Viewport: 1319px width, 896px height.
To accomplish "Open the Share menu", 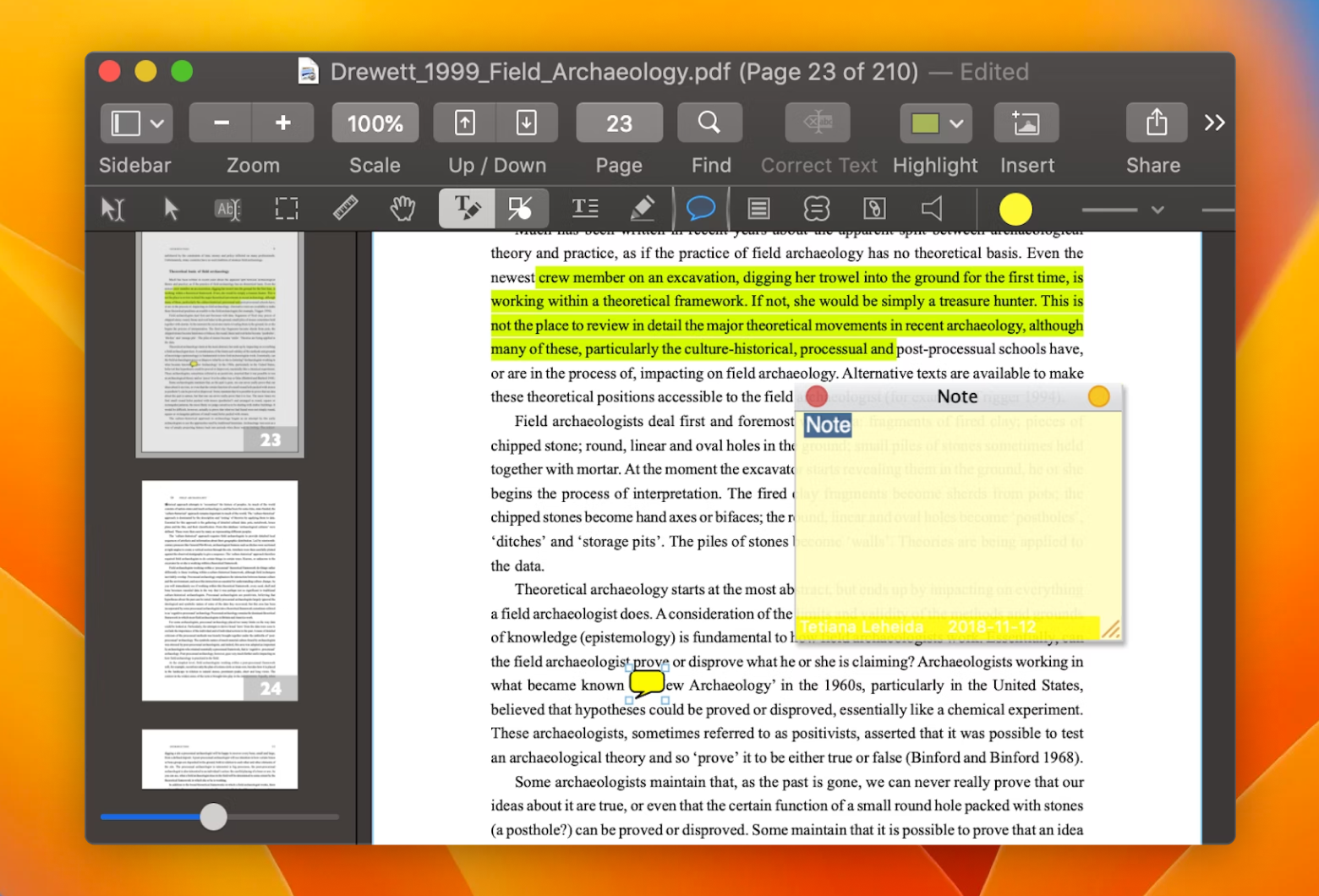I will click(x=1156, y=122).
